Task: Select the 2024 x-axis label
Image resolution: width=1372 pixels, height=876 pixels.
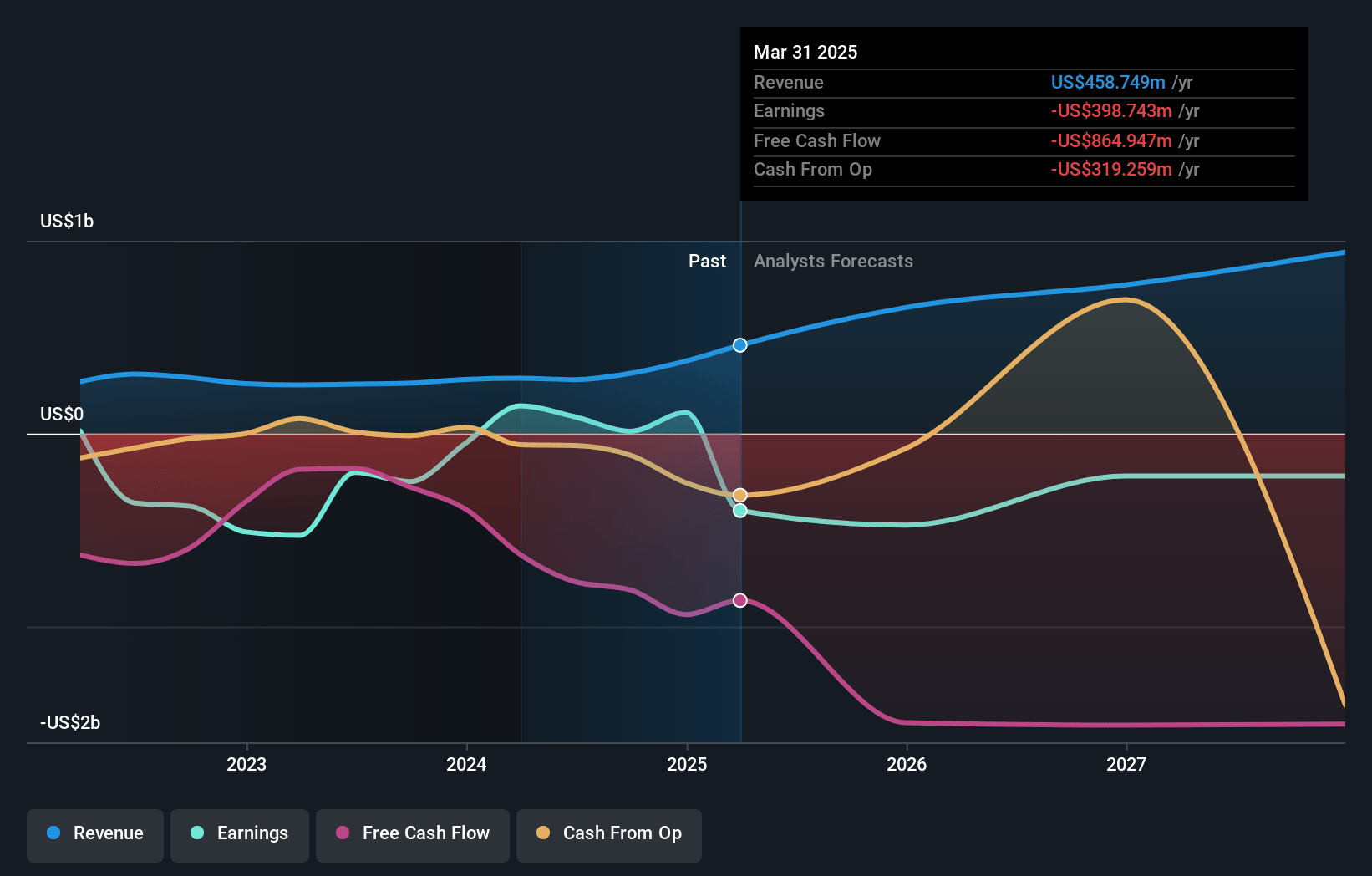Action: 466,764
